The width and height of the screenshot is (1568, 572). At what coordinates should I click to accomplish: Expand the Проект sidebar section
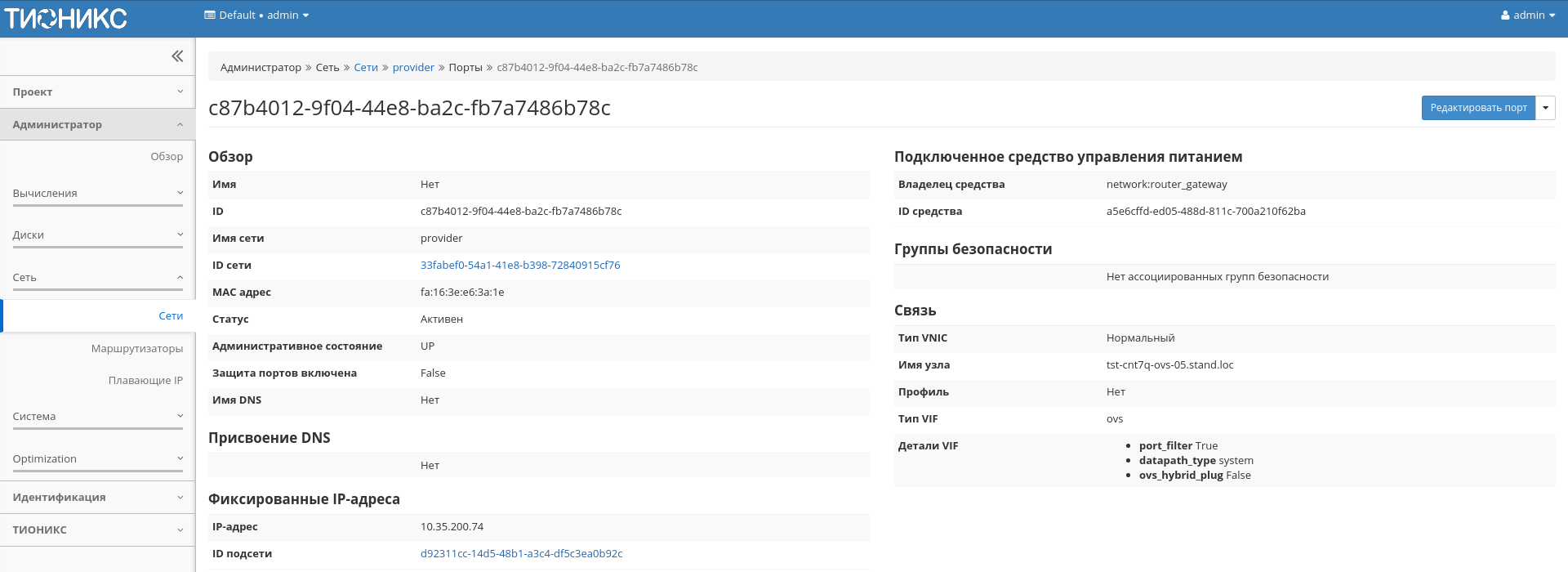pos(97,92)
